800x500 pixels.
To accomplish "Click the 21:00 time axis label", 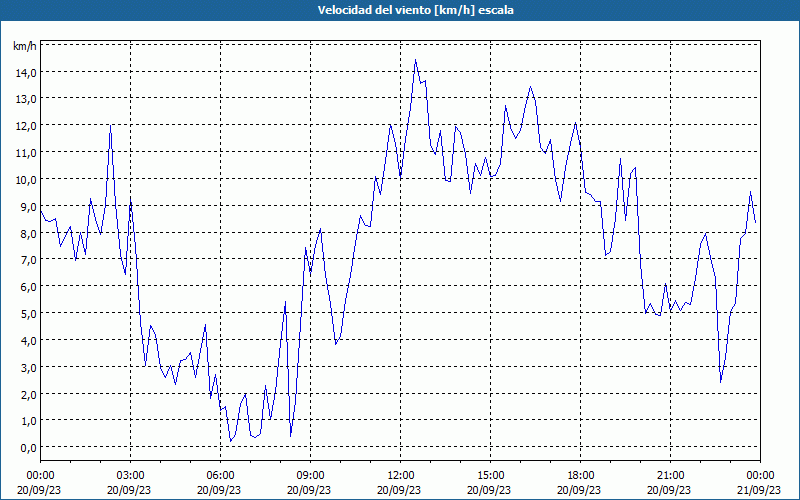I will click(x=670, y=476).
